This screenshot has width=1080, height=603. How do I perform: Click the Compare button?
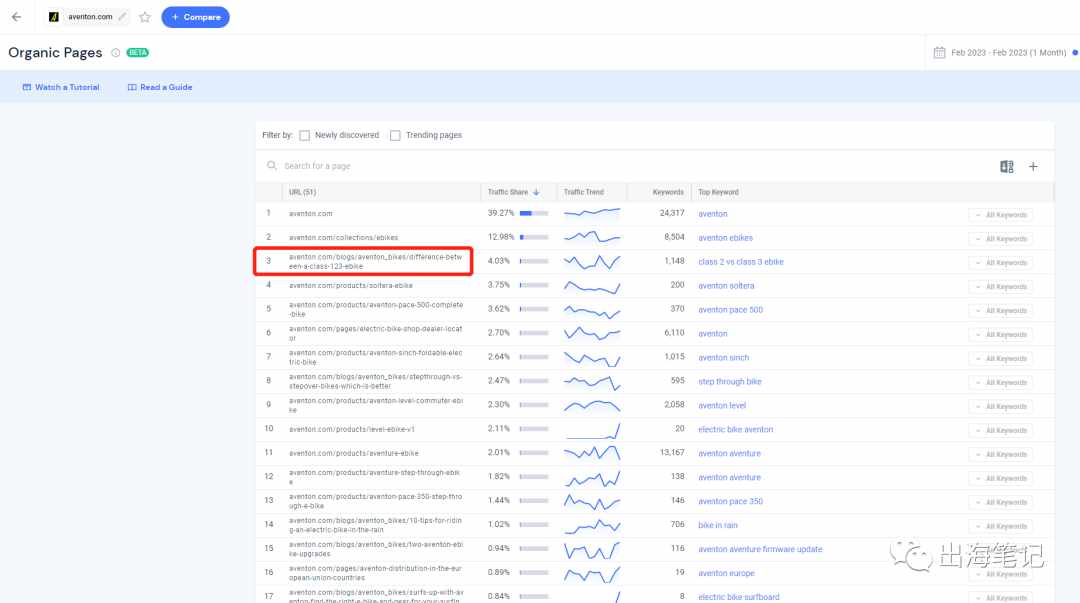pyautogui.click(x=196, y=17)
